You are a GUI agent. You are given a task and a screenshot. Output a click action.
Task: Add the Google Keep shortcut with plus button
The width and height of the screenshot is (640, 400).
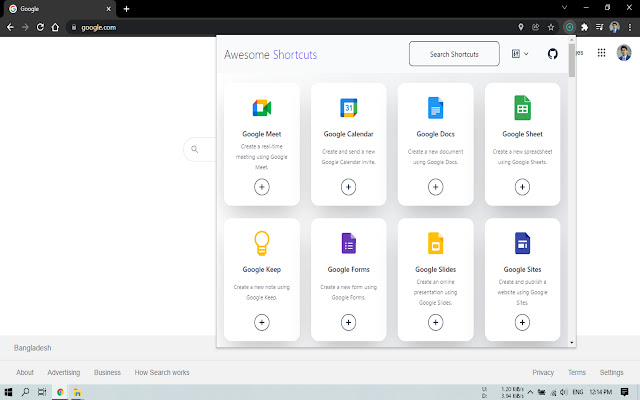tap(262, 322)
